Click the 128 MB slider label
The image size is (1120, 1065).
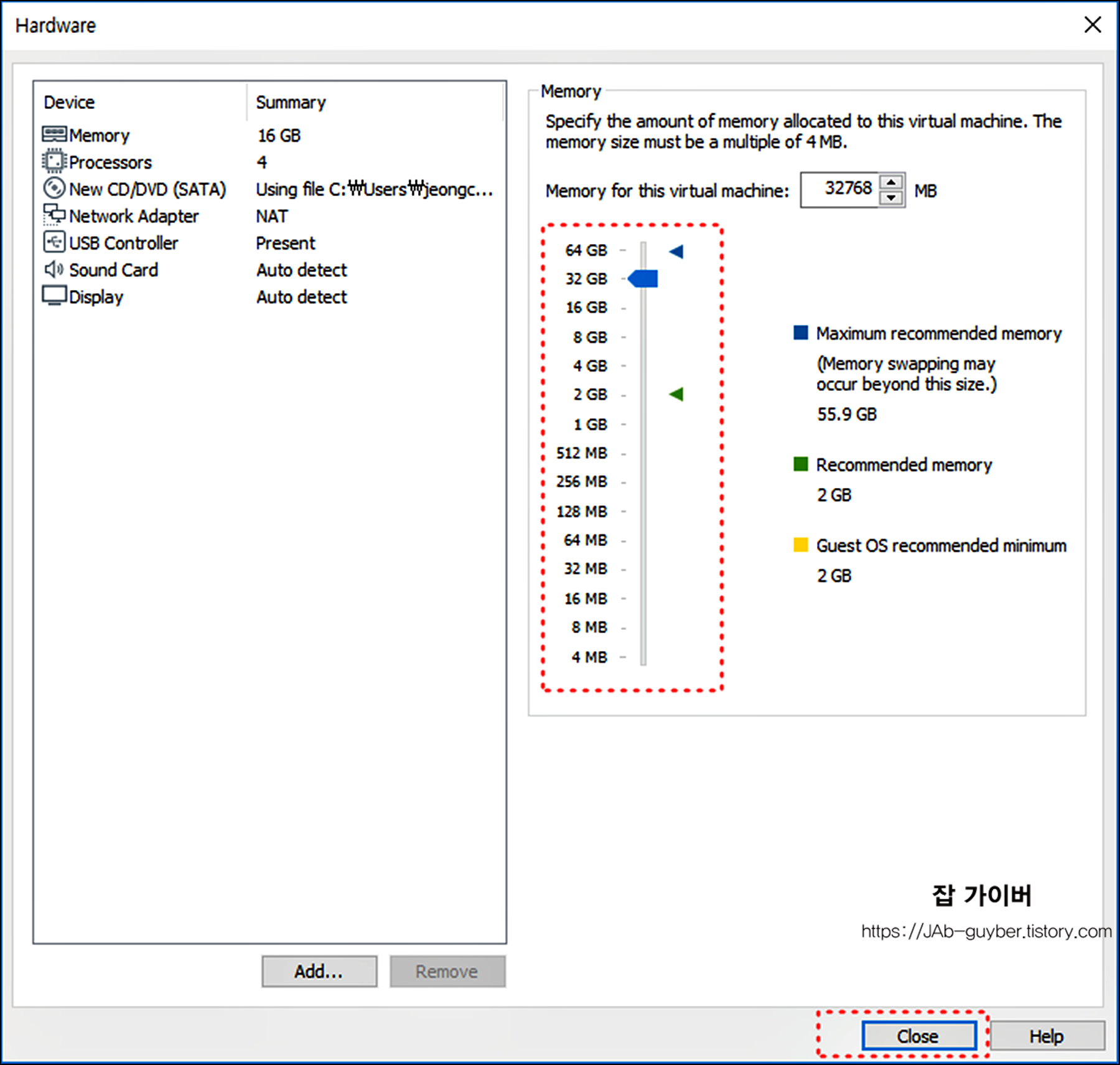pos(582,512)
